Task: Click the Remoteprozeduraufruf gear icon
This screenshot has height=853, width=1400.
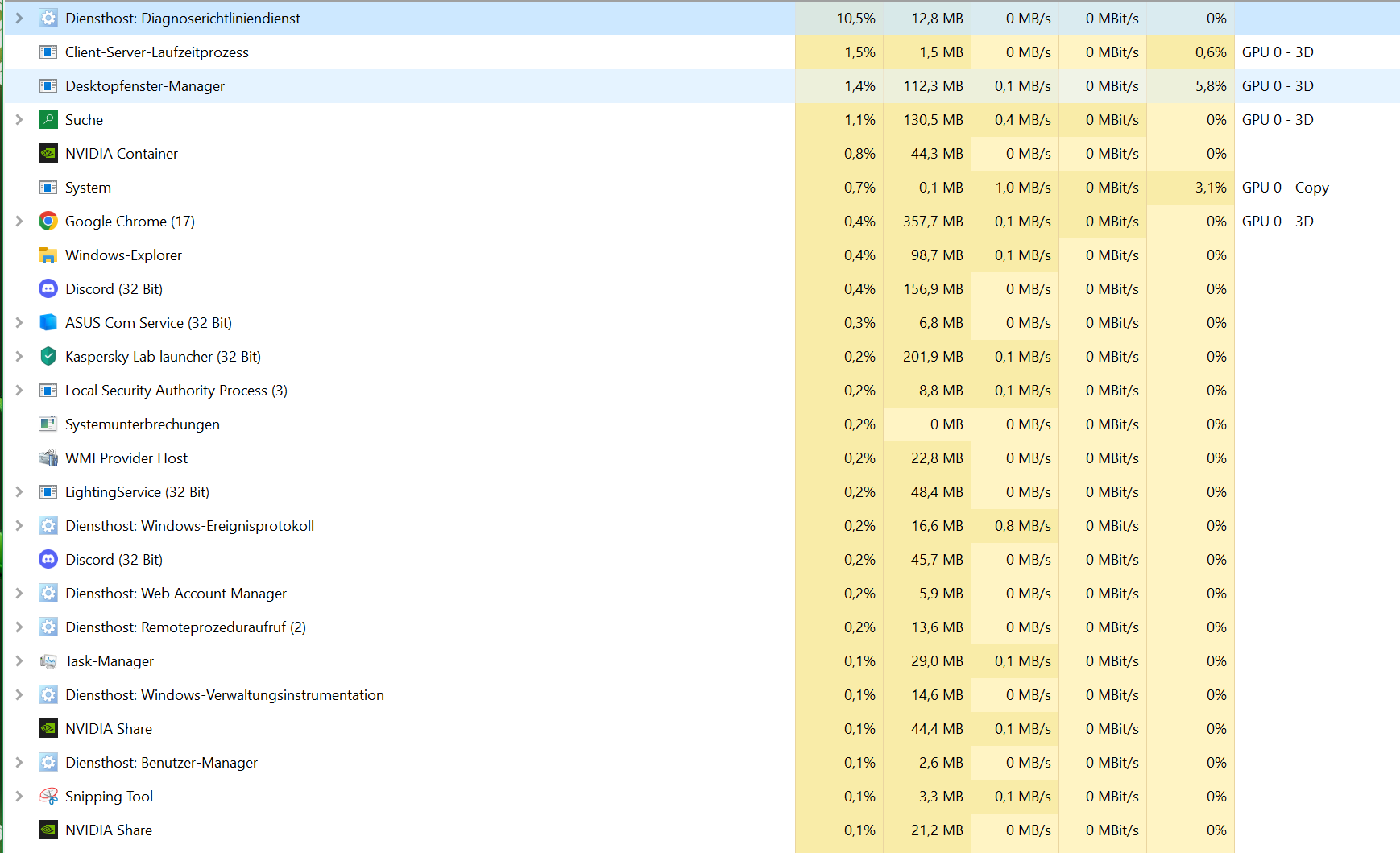Action: tap(48, 627)
